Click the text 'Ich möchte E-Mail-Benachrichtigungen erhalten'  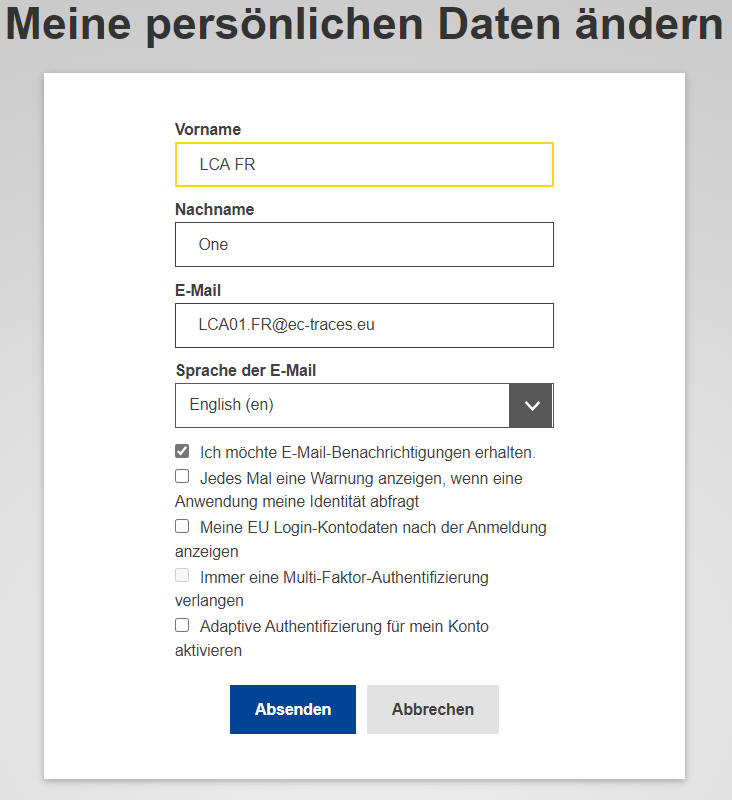(x=367, y=452)
